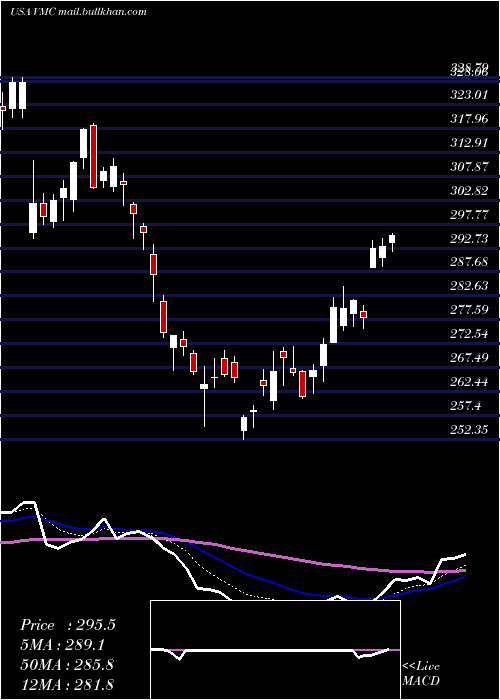Select the 317.96 price level label
The width and height of the screenshot is (500, 700).
[468, 119]
